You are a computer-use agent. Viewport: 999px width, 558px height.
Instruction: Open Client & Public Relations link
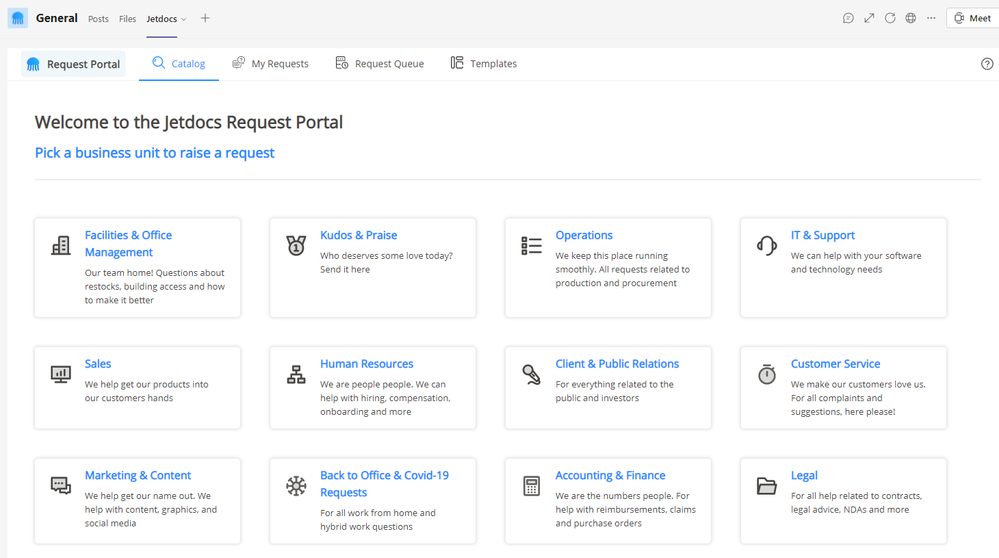(617, 364)
